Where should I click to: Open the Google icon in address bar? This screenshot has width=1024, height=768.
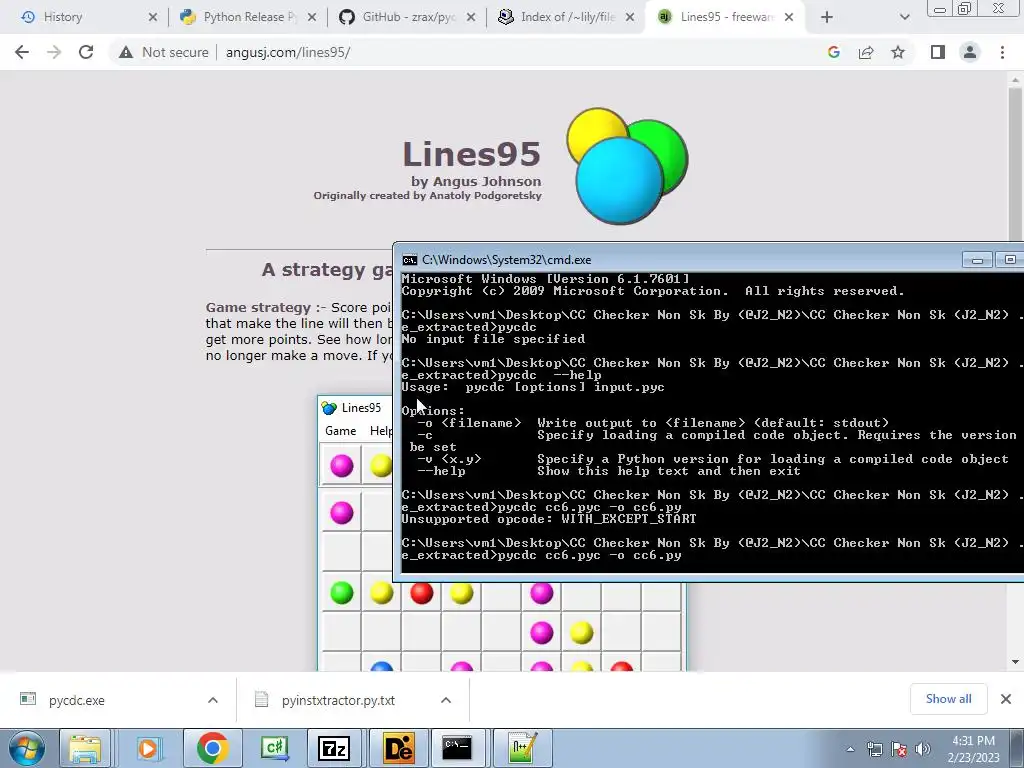click(x=833, y=52)
